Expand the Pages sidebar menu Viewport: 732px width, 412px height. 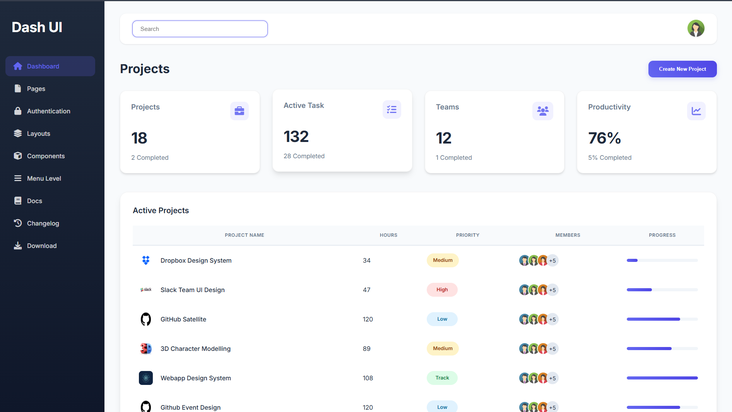[36, 89]
